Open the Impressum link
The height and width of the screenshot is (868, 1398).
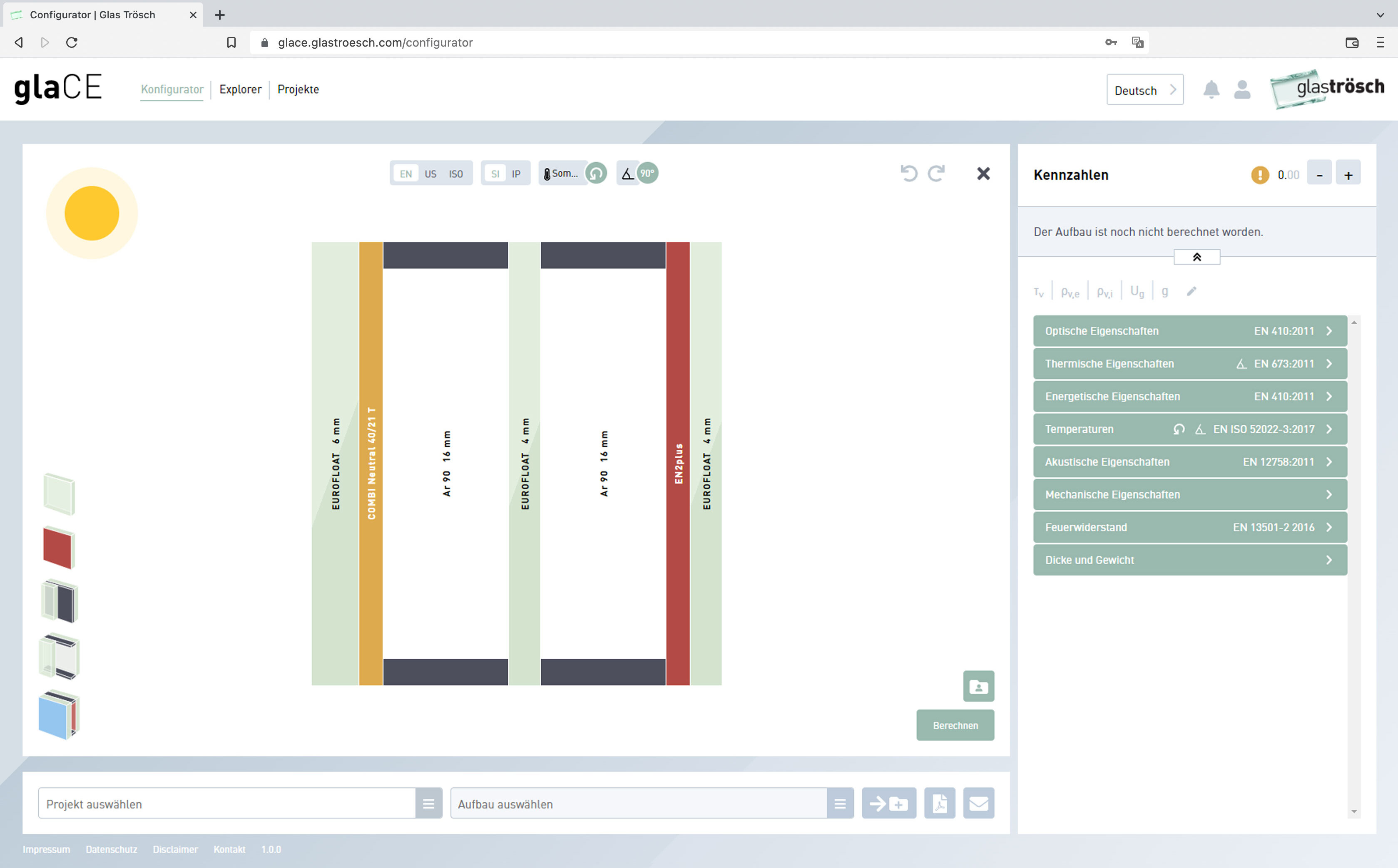[x=46, y=850]
